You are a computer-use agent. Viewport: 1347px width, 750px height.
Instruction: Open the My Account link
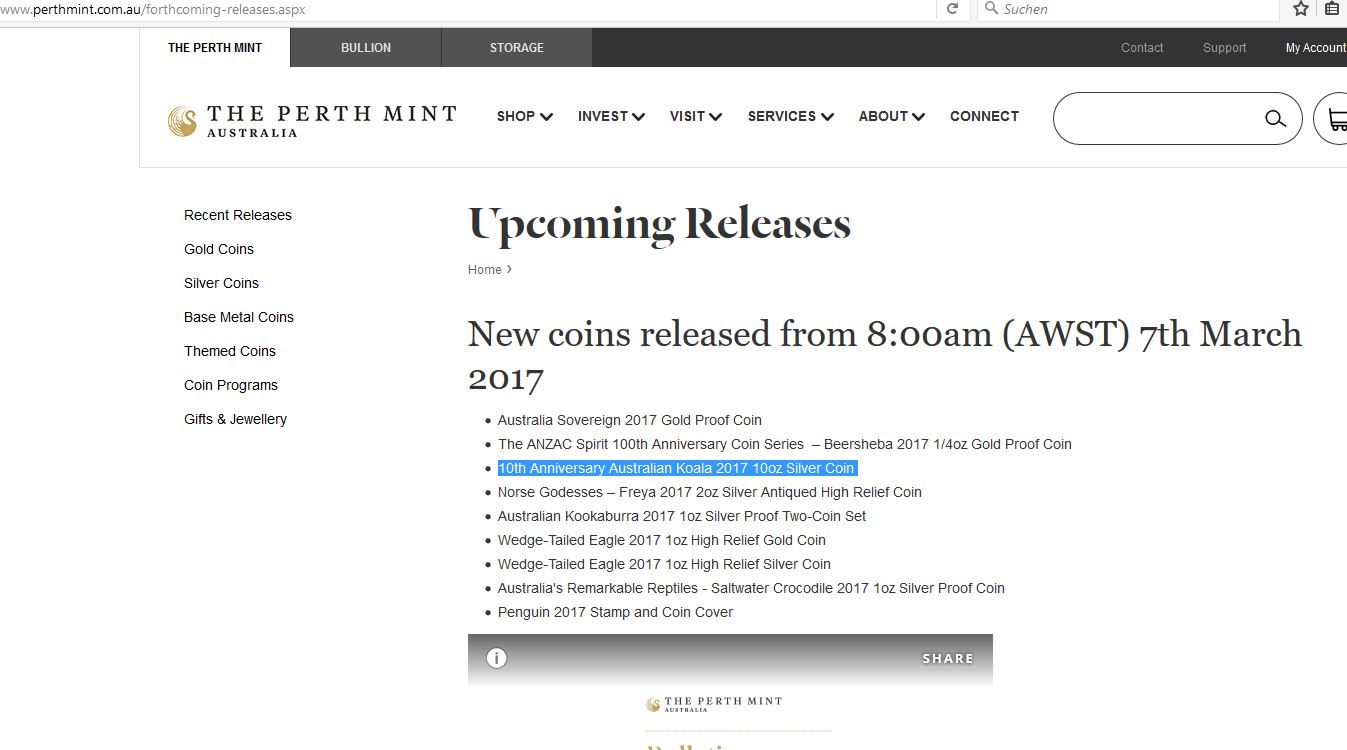pos(1315,48)
